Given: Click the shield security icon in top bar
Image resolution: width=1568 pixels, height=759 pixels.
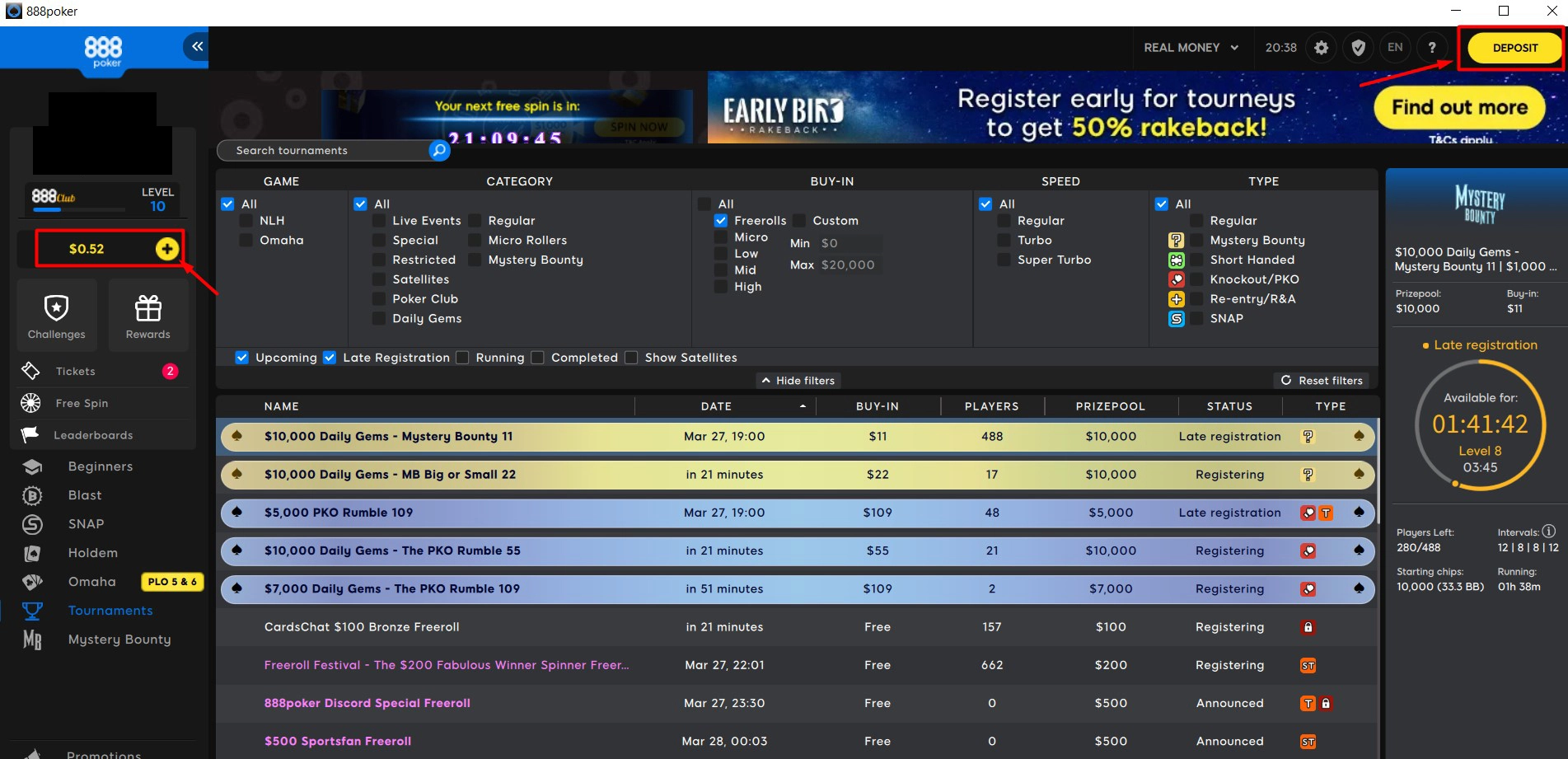Looking at the screenshot, I should click(1358, 48).
